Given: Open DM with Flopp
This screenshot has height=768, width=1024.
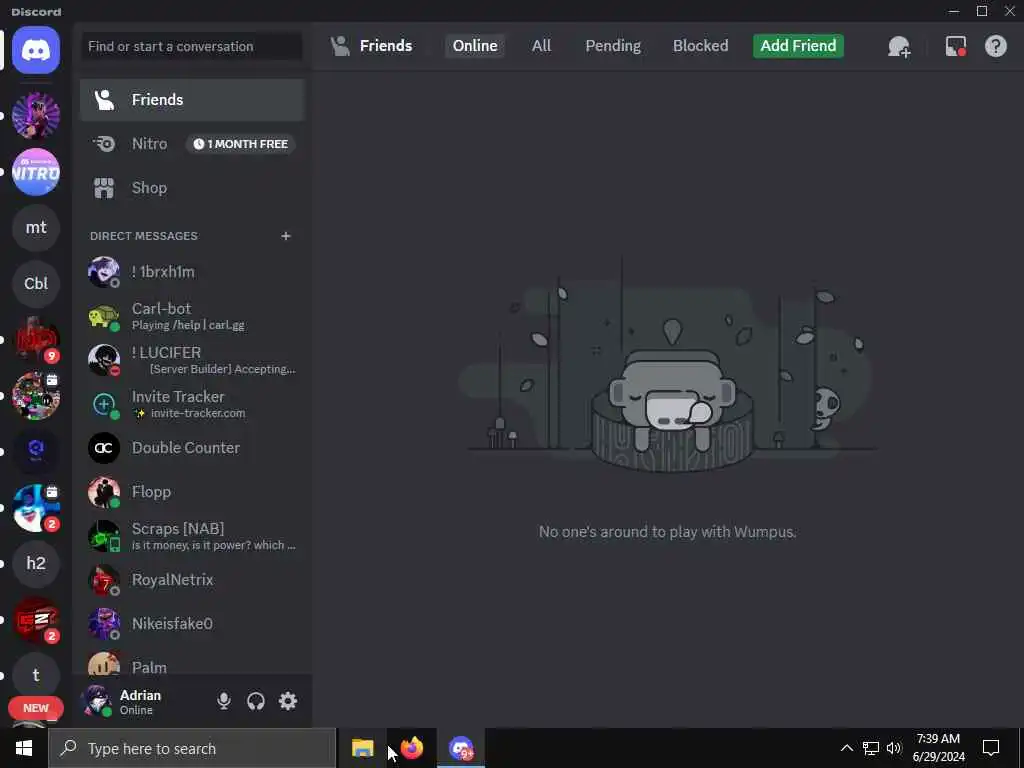Looking at the screenshot, I should click(x=192, y=492).
